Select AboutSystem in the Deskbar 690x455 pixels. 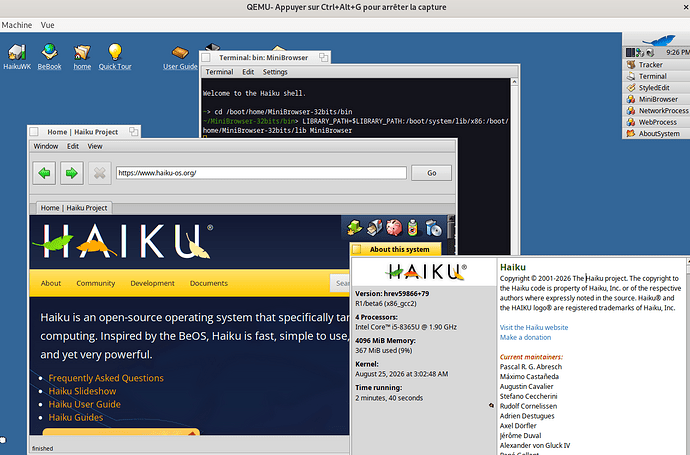pyautogui.click(x=656, y=133)
